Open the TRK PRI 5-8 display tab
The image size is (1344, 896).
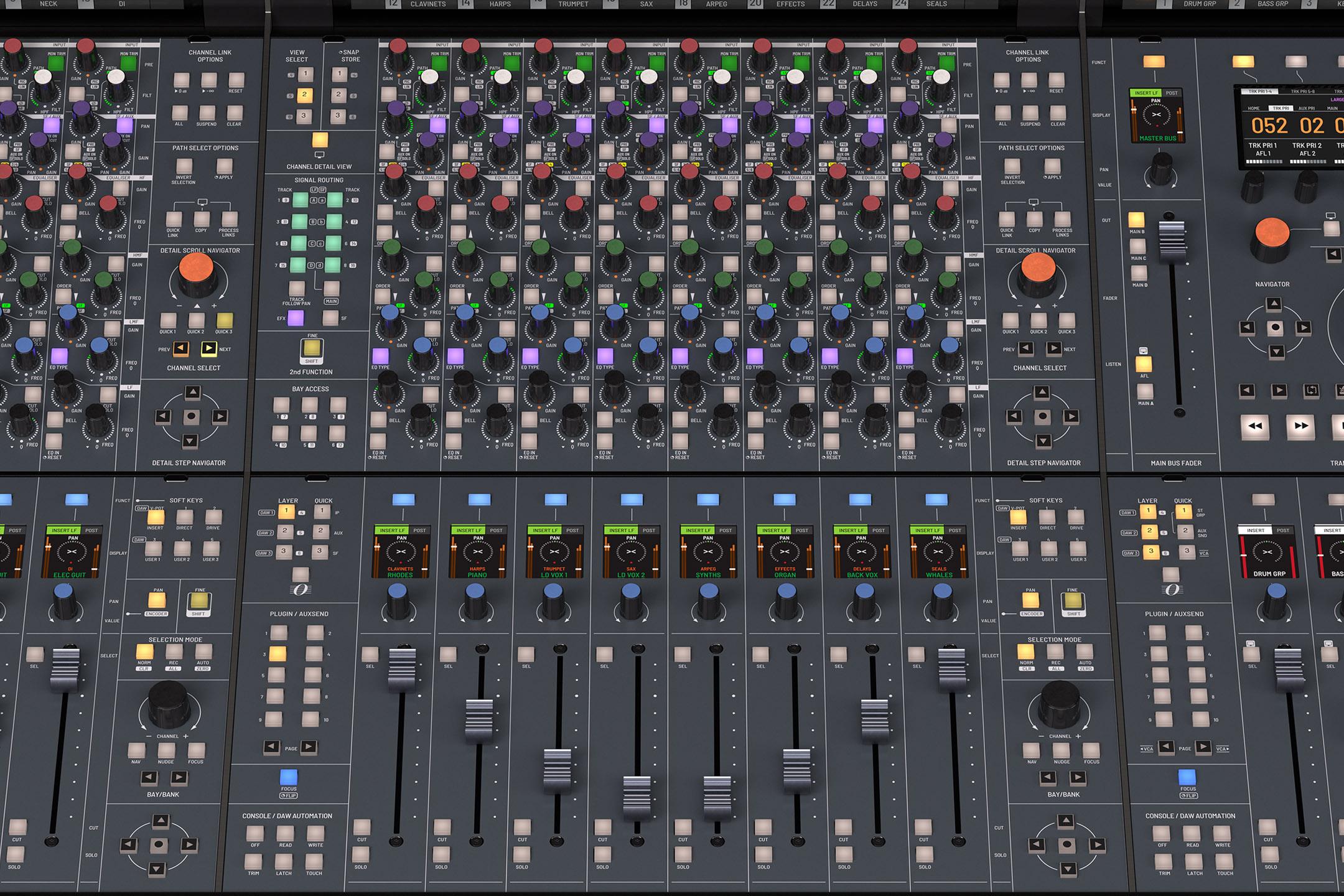[1303, 91]
